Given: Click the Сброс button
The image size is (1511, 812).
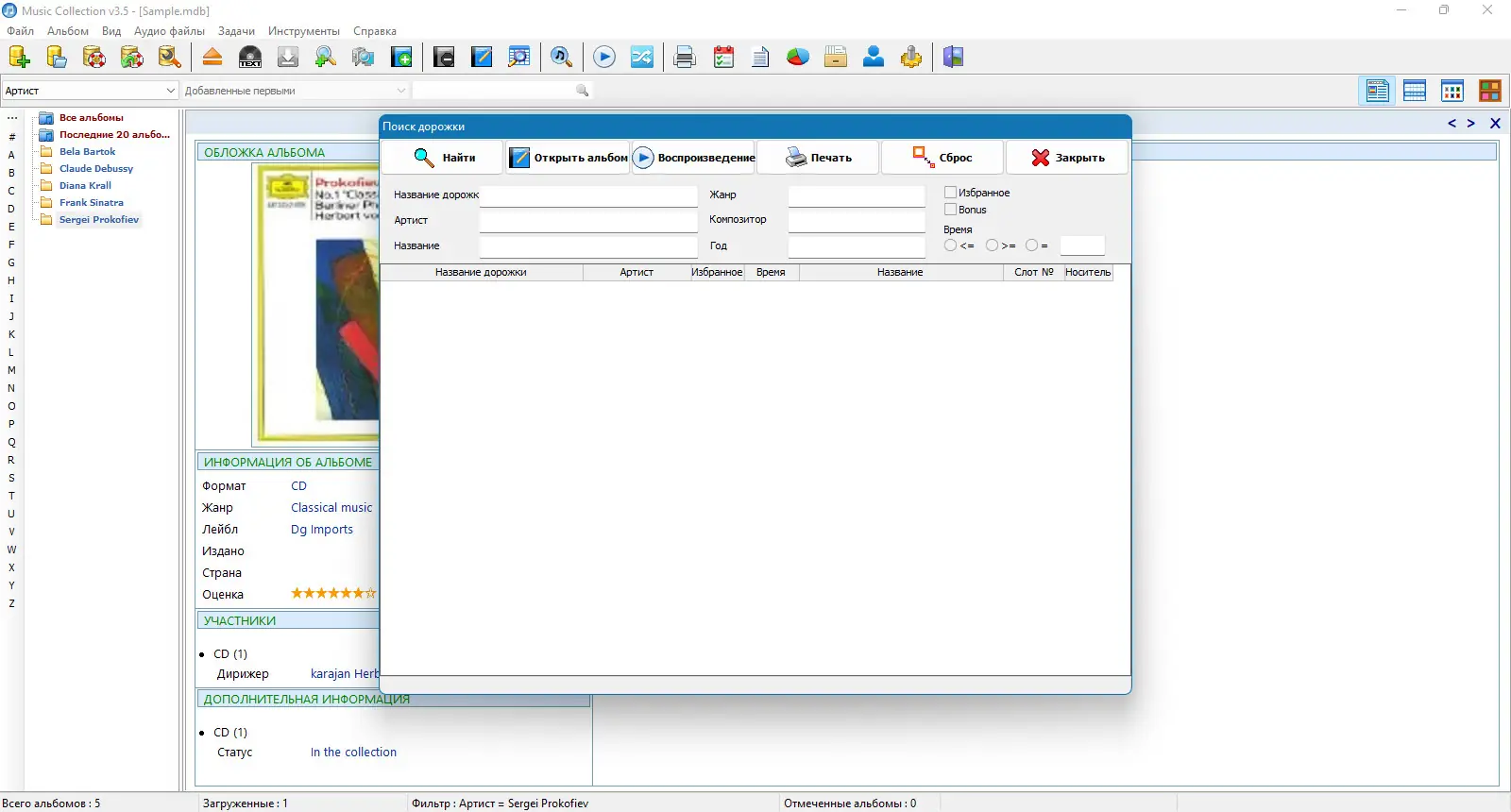Looking at the screenshot, I should point(942,158).
